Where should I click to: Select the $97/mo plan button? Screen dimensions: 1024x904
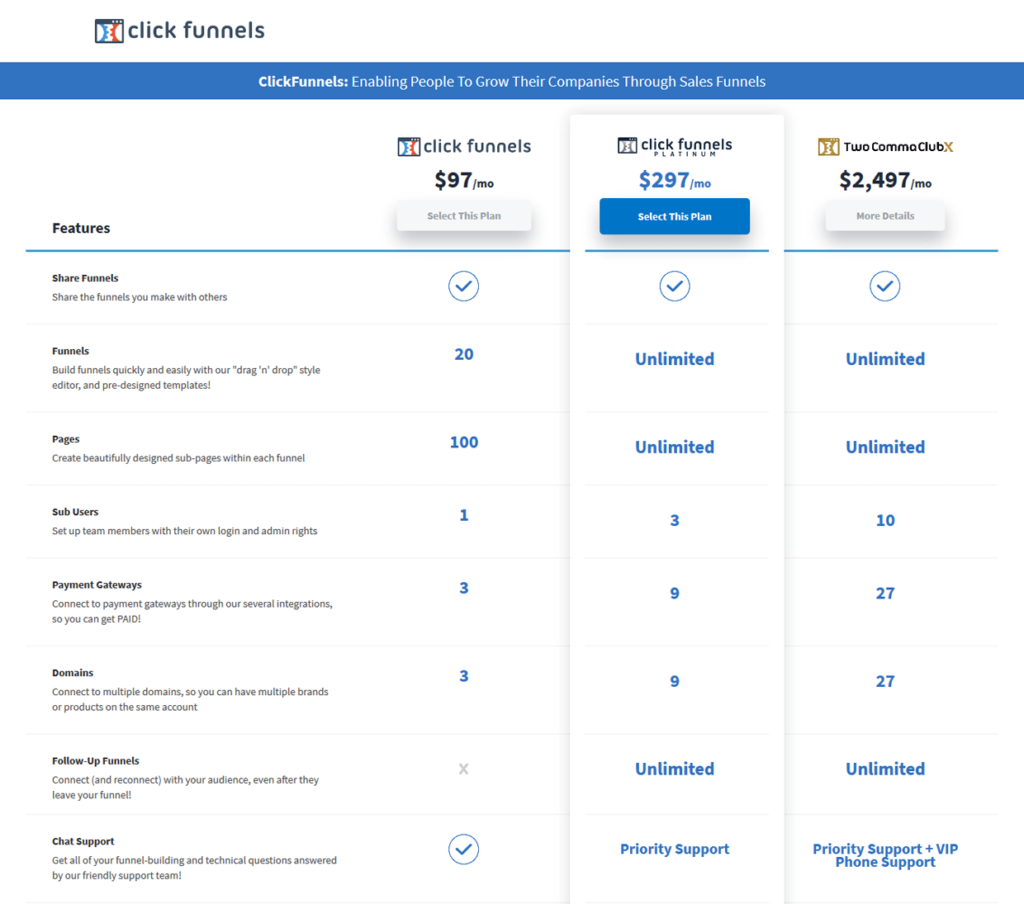(x=464, y=216)
